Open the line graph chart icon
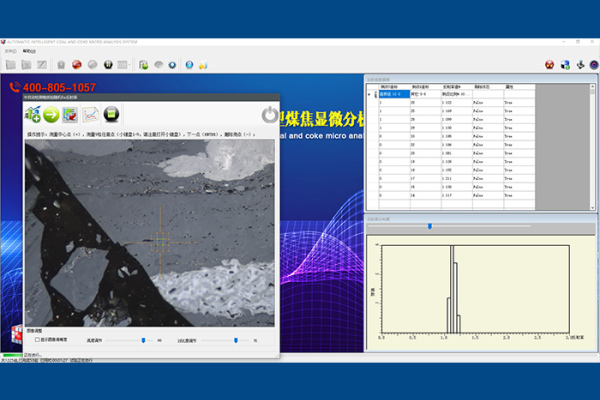 [x=91, y=115]
